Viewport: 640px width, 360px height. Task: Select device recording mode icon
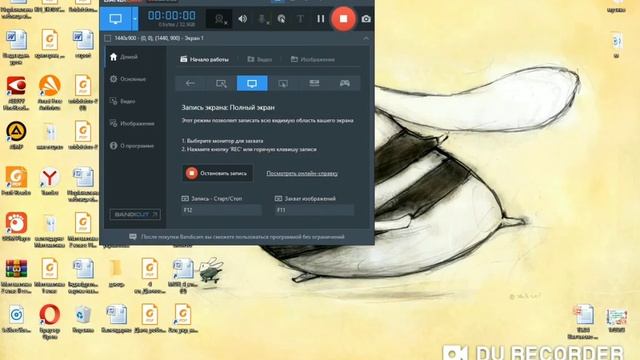(314, 83)
